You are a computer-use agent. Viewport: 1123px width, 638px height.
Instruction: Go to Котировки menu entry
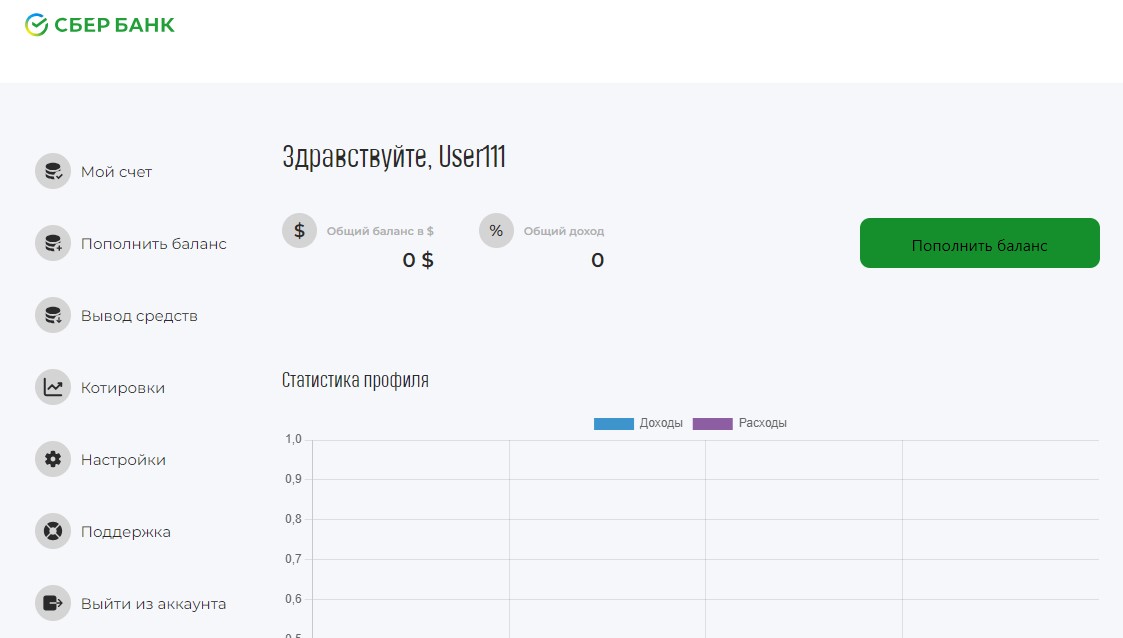(123, 388)
